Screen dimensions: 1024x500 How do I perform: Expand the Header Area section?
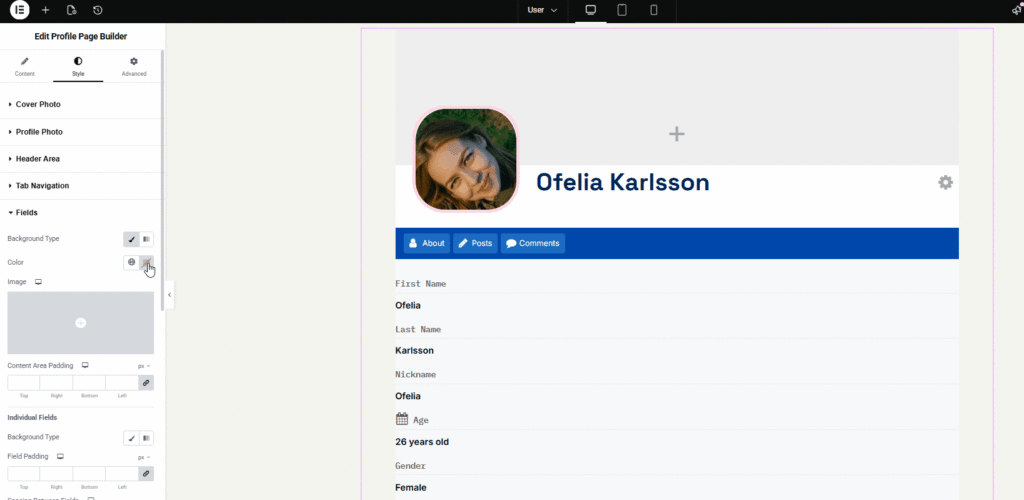click(81, 159)
